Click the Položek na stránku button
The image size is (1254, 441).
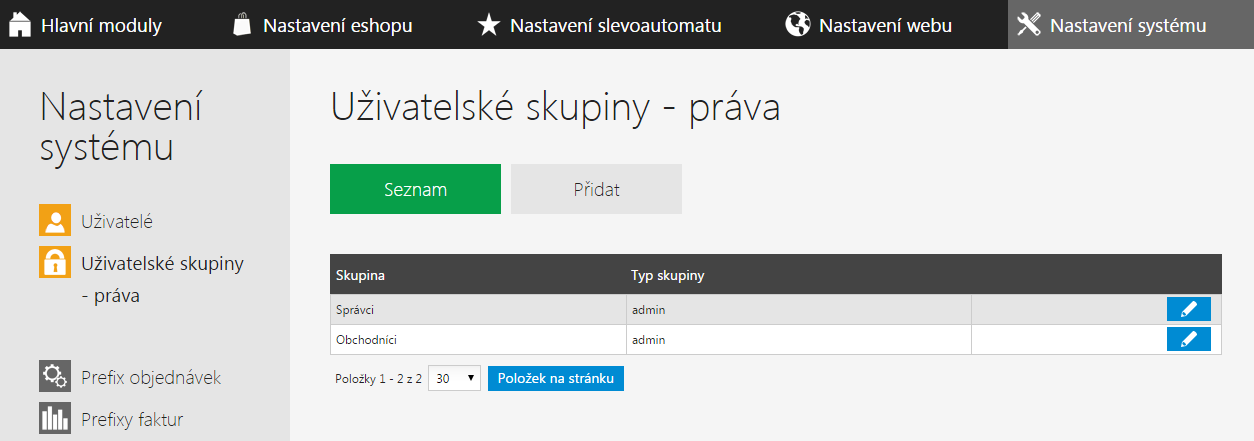(x=555, y=379)
